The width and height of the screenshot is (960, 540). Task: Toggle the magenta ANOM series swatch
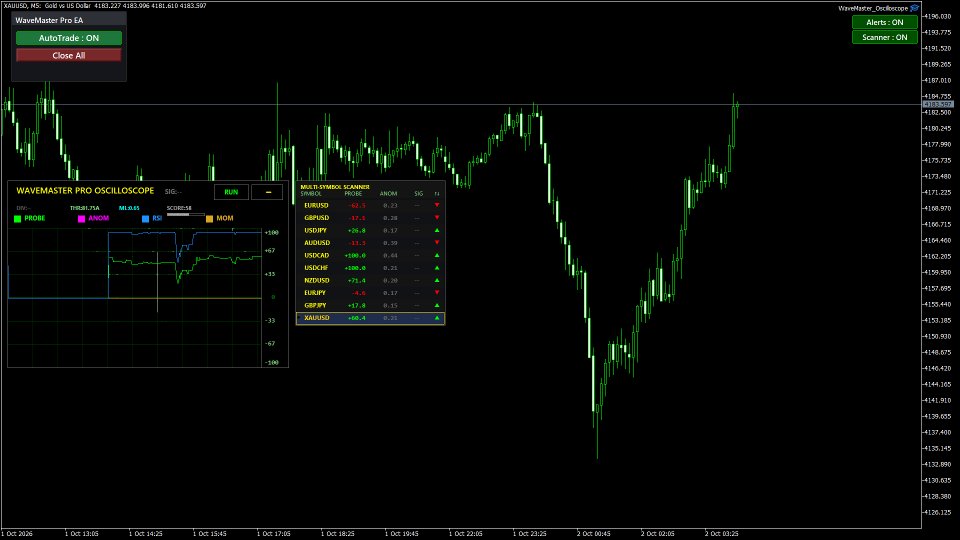(x=81, y=219)
